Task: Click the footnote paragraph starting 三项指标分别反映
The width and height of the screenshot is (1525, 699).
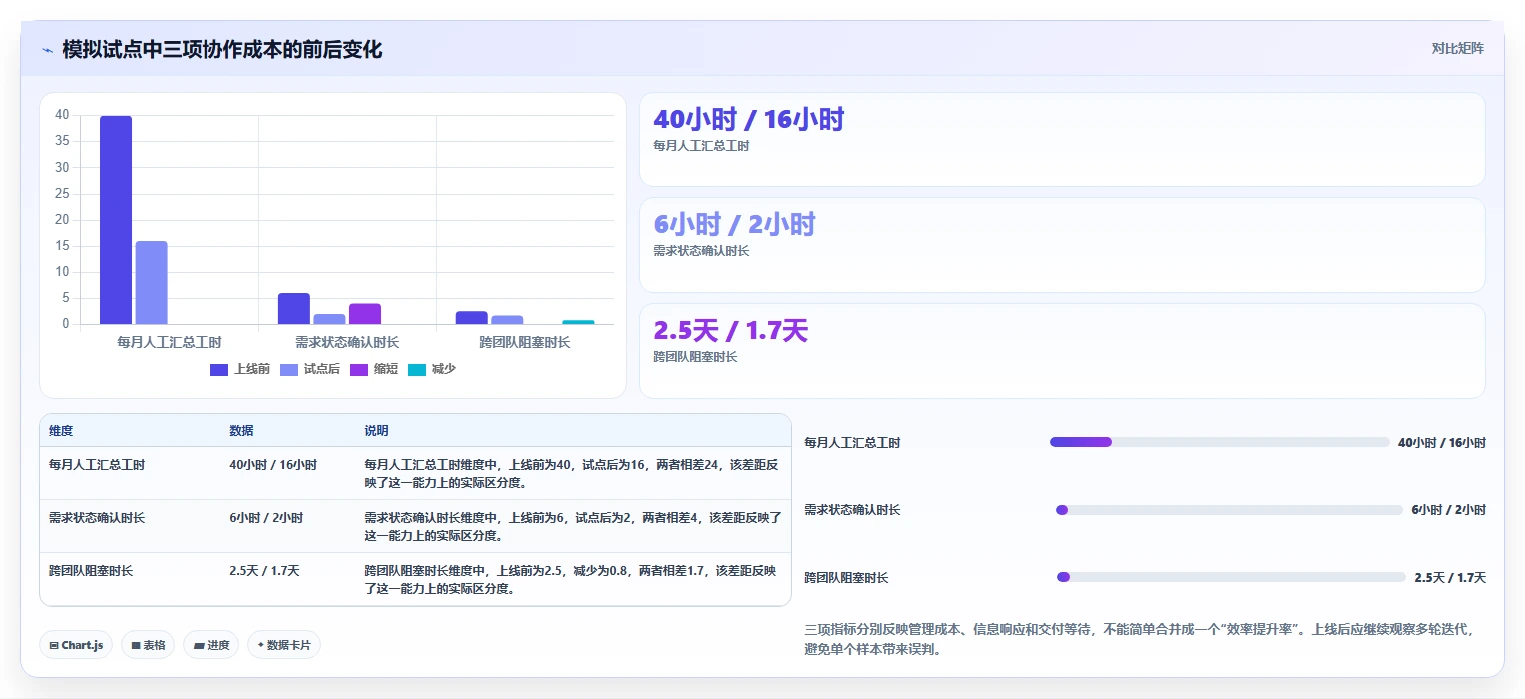Action: 1140,639
